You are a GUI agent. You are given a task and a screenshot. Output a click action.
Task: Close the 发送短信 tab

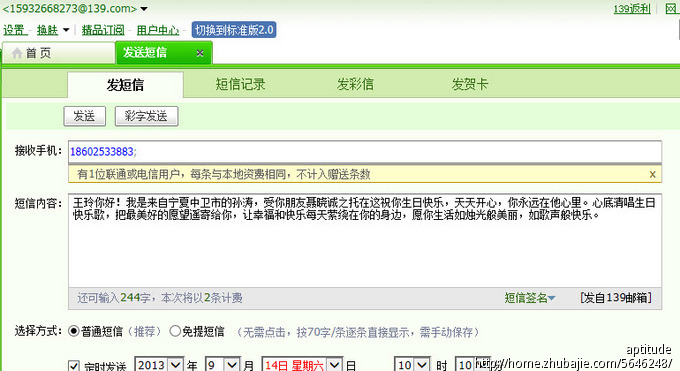click(x=199, y=53)
